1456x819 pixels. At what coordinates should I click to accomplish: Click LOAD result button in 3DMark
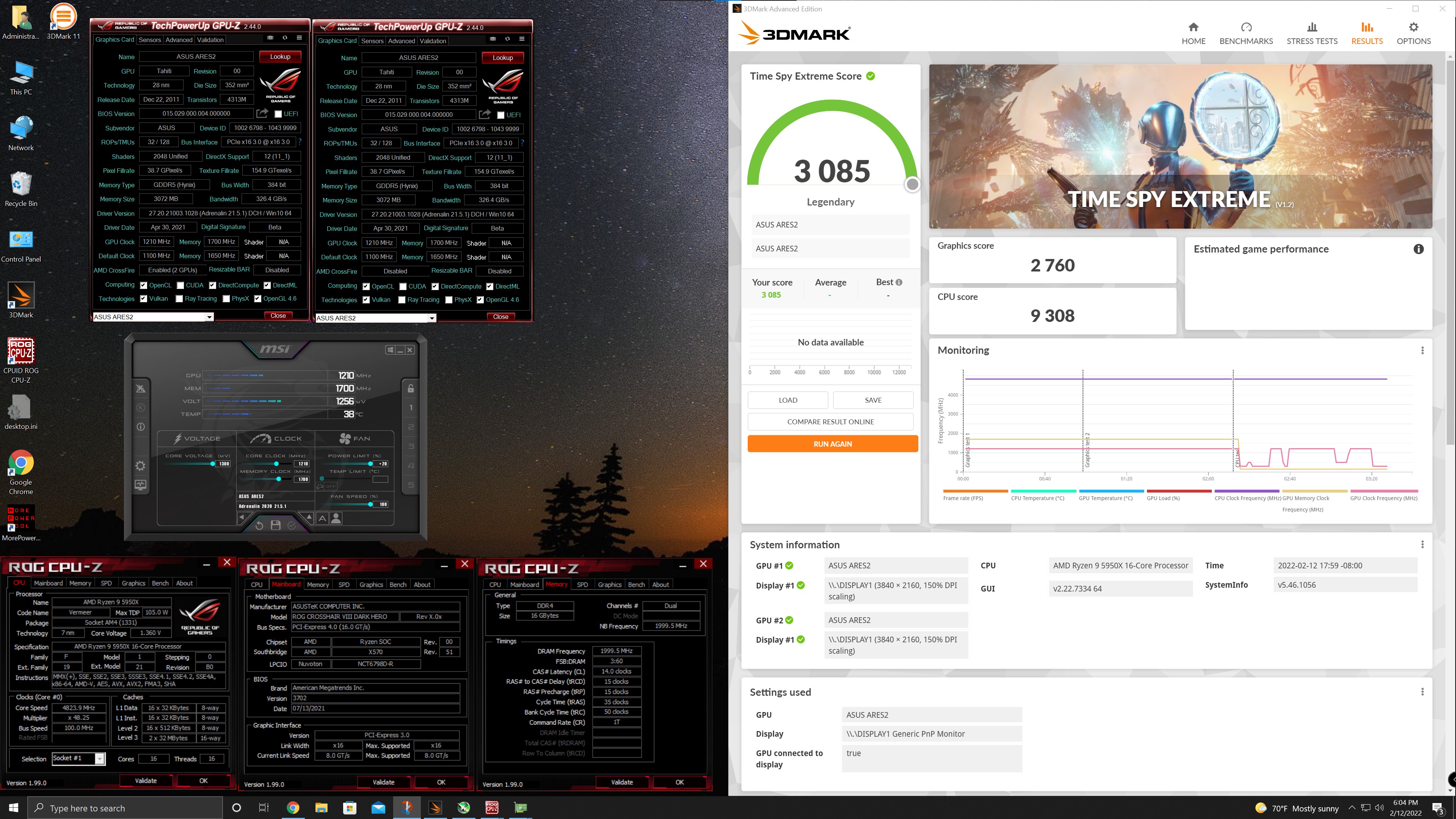(x=788, y=400)
